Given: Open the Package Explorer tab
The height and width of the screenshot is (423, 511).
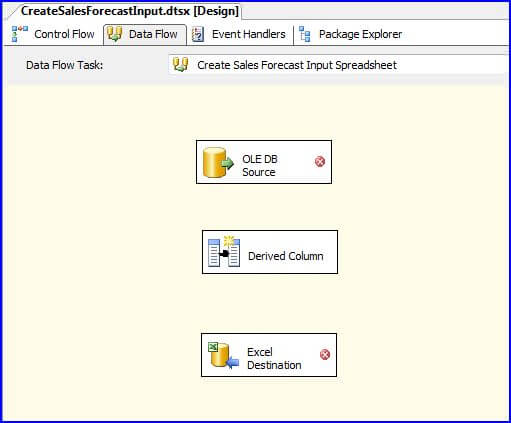Looking at the screenshot, I should [351, 34].
